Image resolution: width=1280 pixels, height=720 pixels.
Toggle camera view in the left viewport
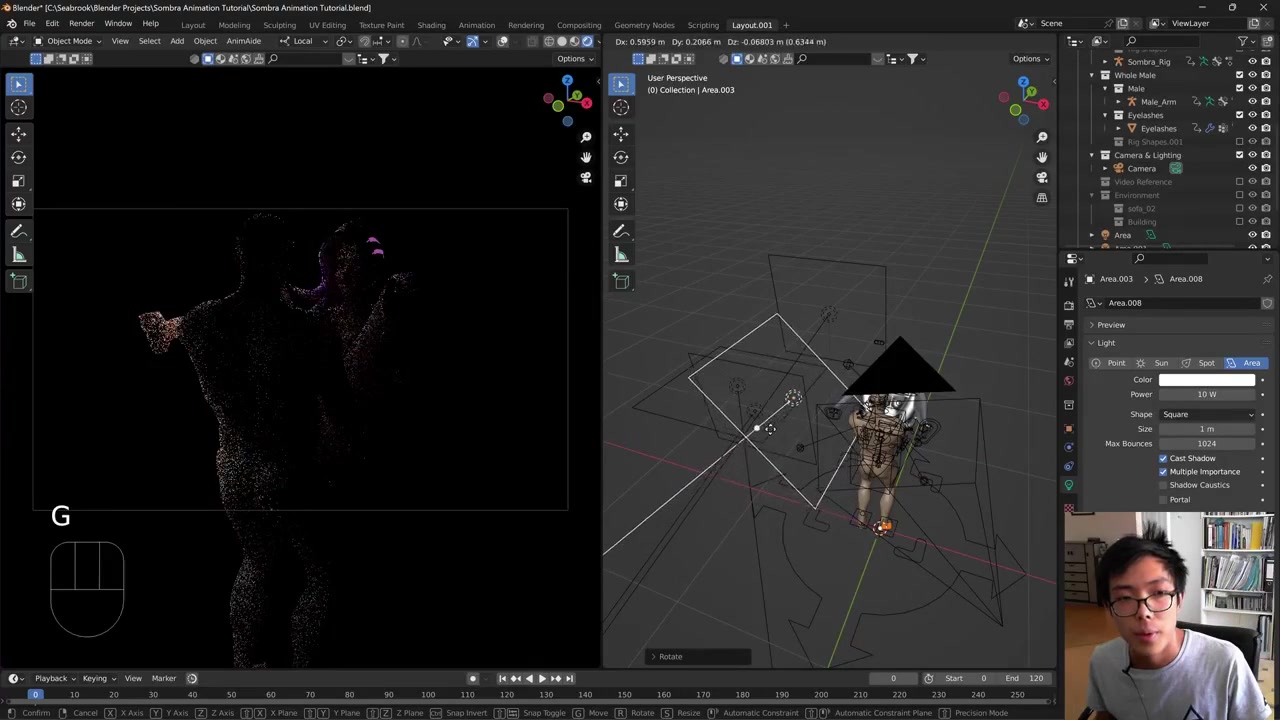click(x=586, y=178)
